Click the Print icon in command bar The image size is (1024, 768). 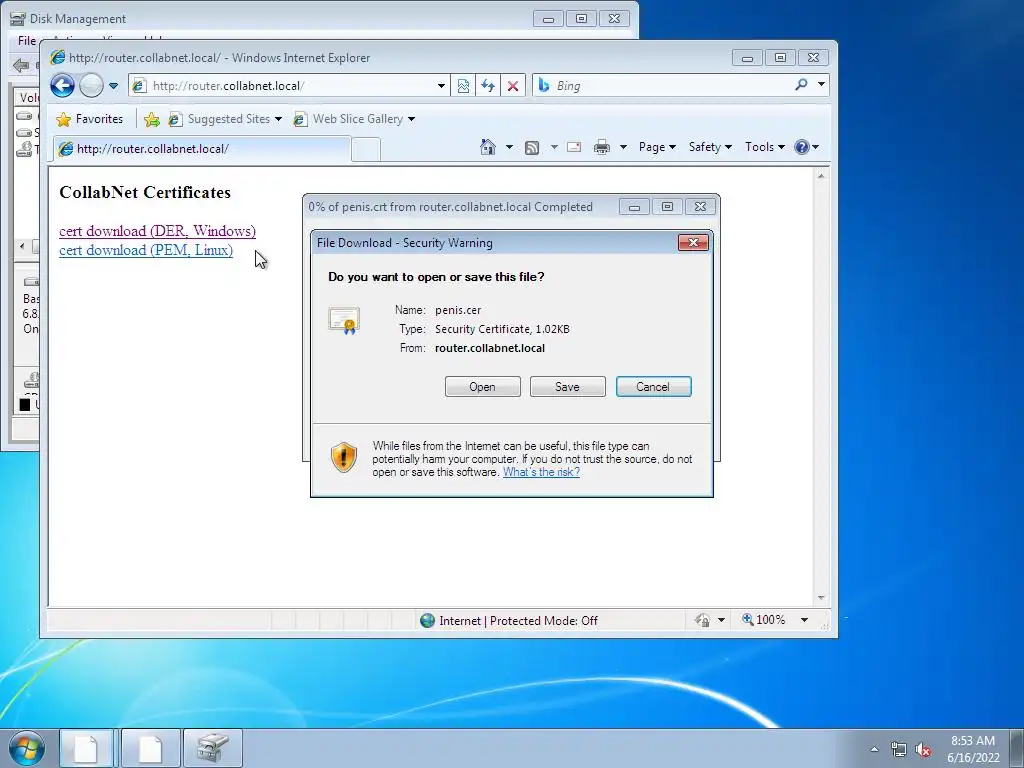click(x=601, y=147)
